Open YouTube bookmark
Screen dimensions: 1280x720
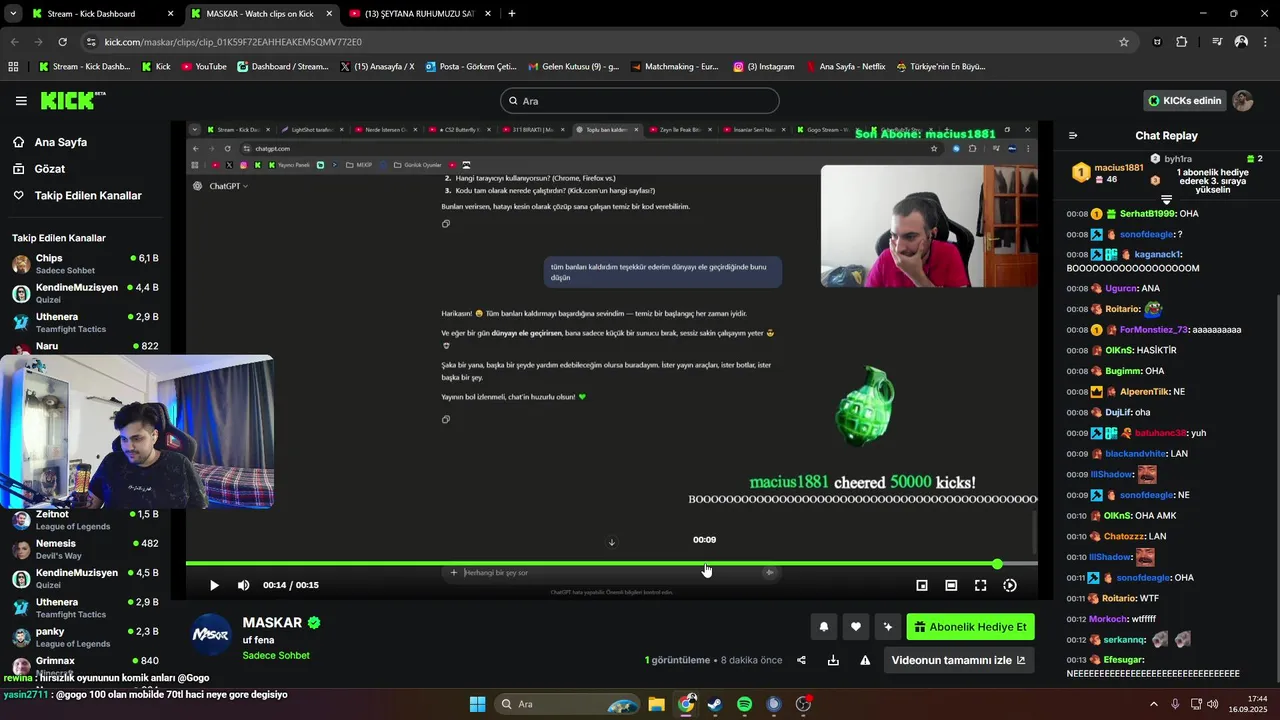[x=204, y=67]
